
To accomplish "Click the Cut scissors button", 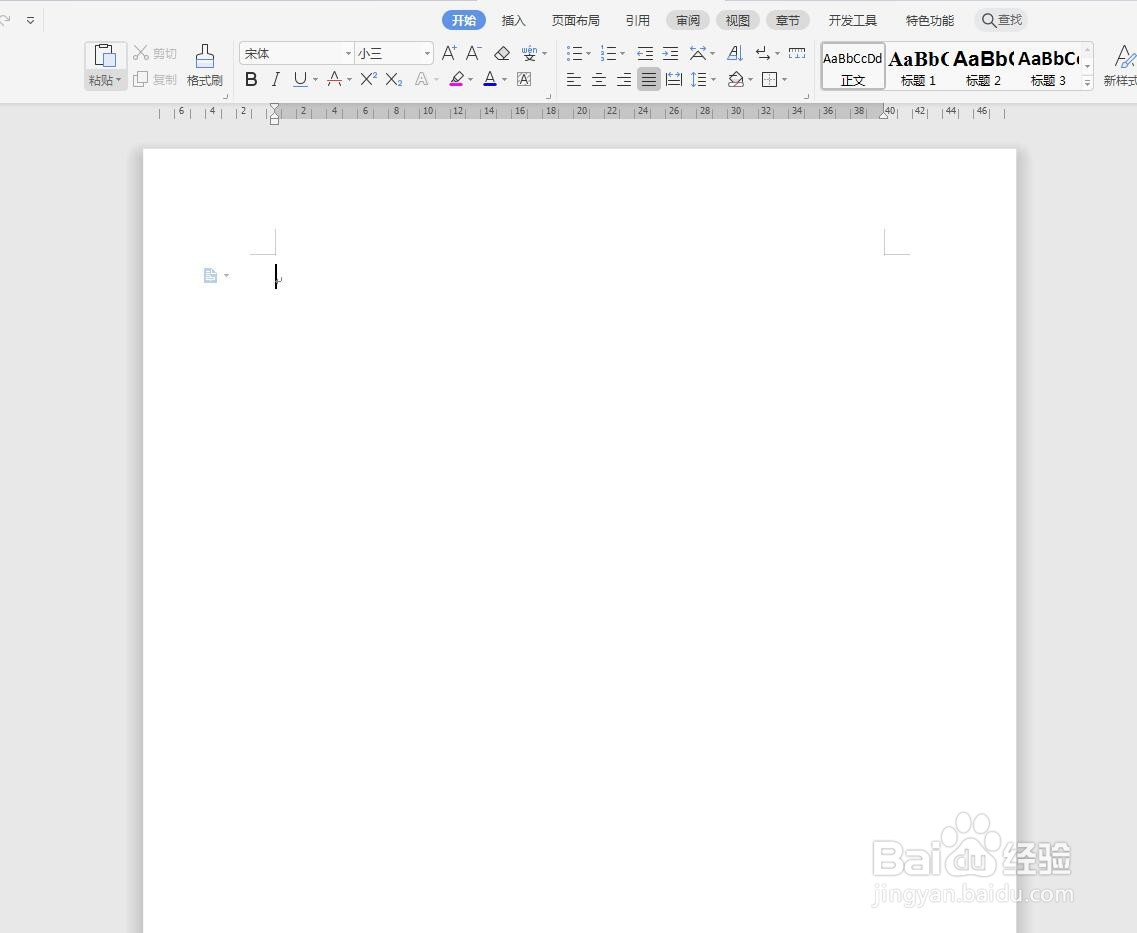I will pyautogui.click(x=154, y=53).
